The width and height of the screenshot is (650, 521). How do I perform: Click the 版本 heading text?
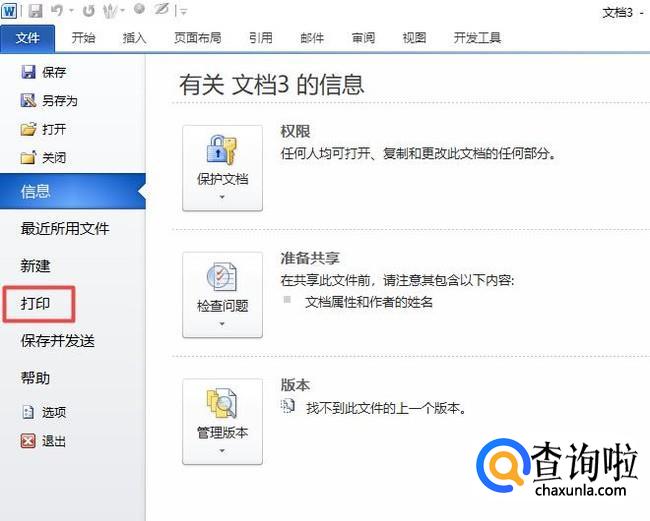click(x=295, y=385)
